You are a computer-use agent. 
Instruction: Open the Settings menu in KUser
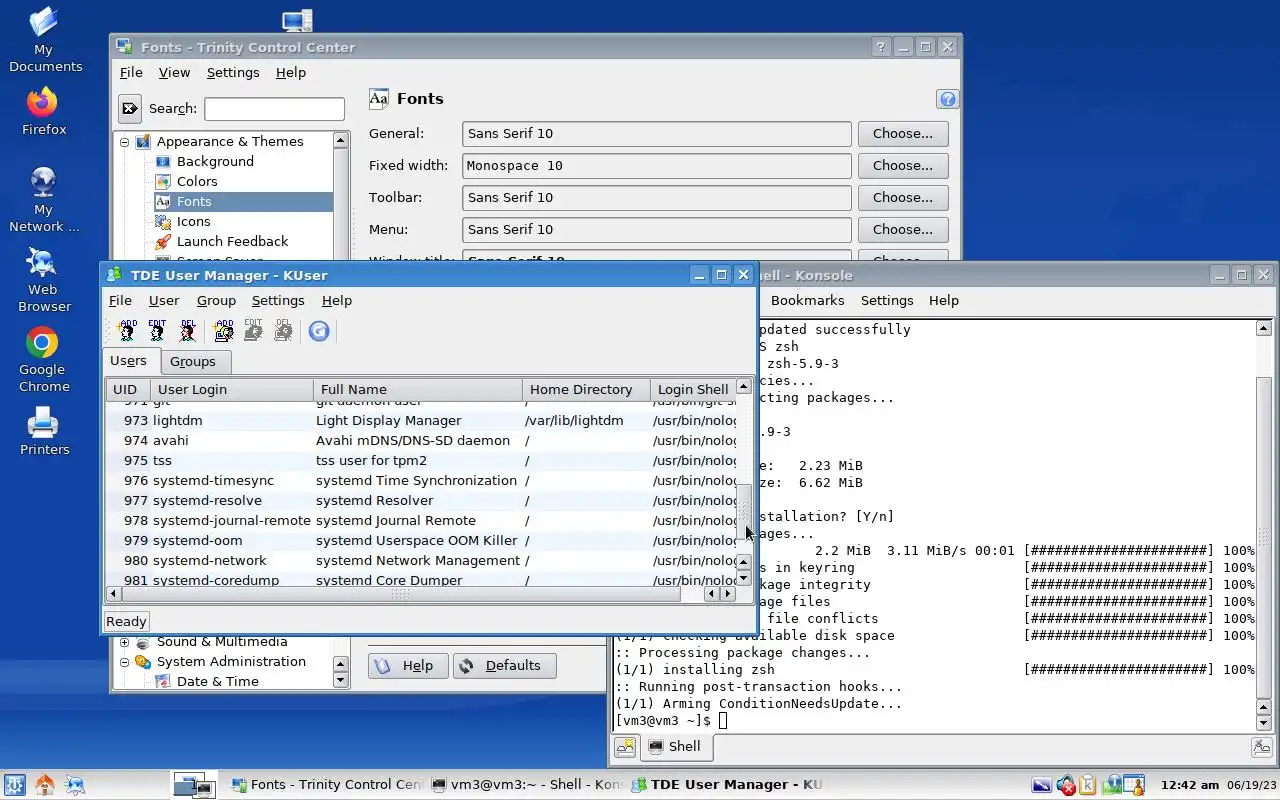click(278, 300)
